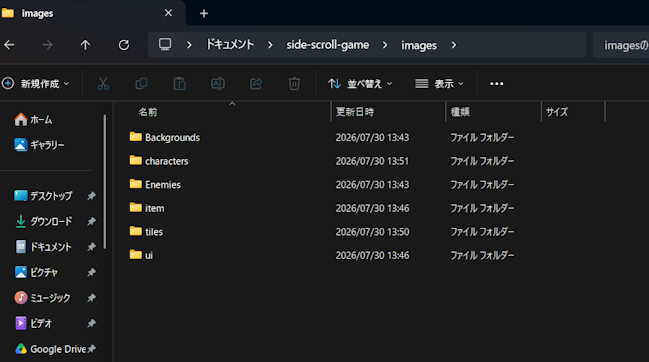Screen dimensions: 649x362
Task: Open the three-dot more options menu
Action: [x=497, y=84]
